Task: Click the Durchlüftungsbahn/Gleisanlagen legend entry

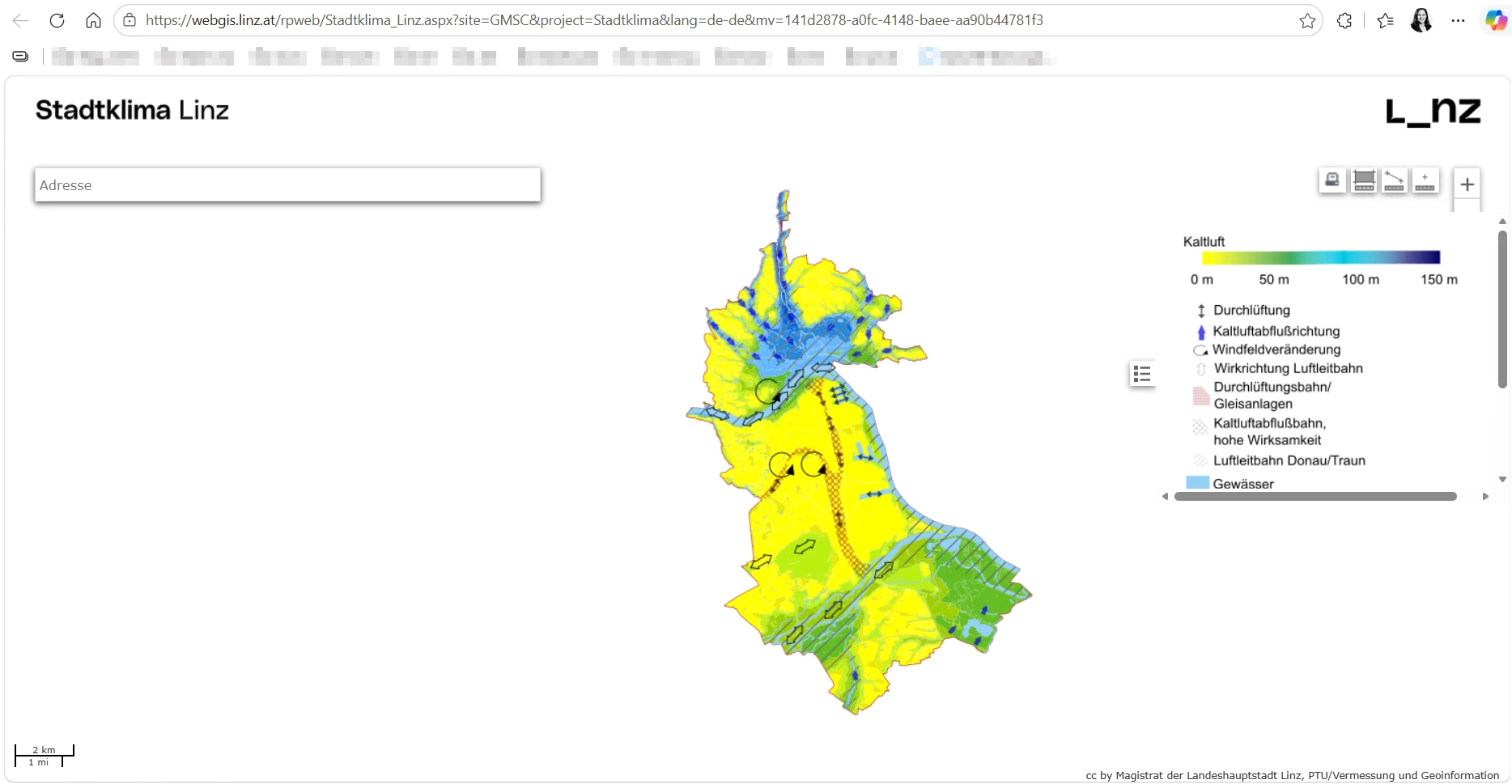Action: (1272, 396)
